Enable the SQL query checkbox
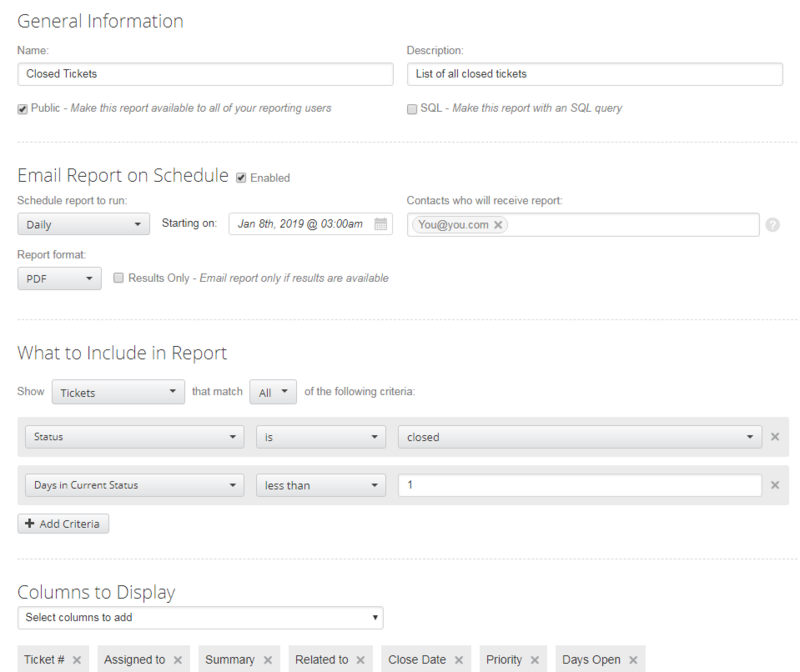This screenshot has width=800, height=672. click(411, 109)
